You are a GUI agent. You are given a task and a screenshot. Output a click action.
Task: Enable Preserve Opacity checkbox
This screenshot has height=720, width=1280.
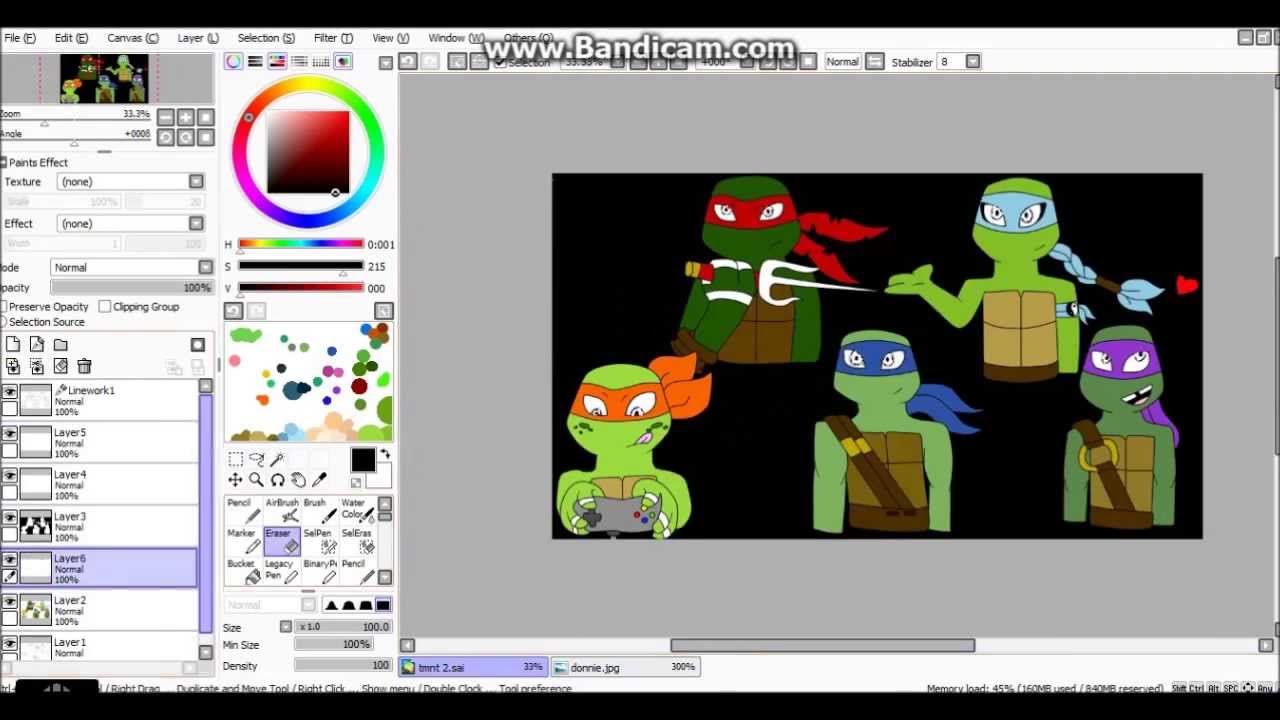click(x=4, y=307)
